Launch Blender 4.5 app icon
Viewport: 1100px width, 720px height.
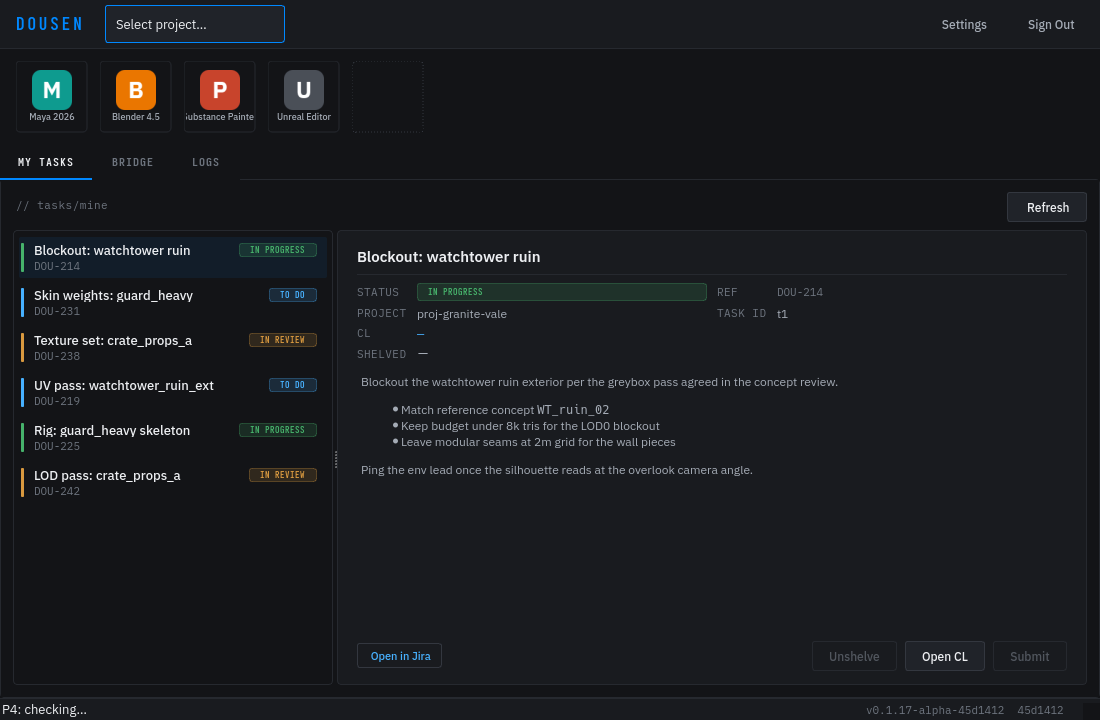click(x=135, y=97)
